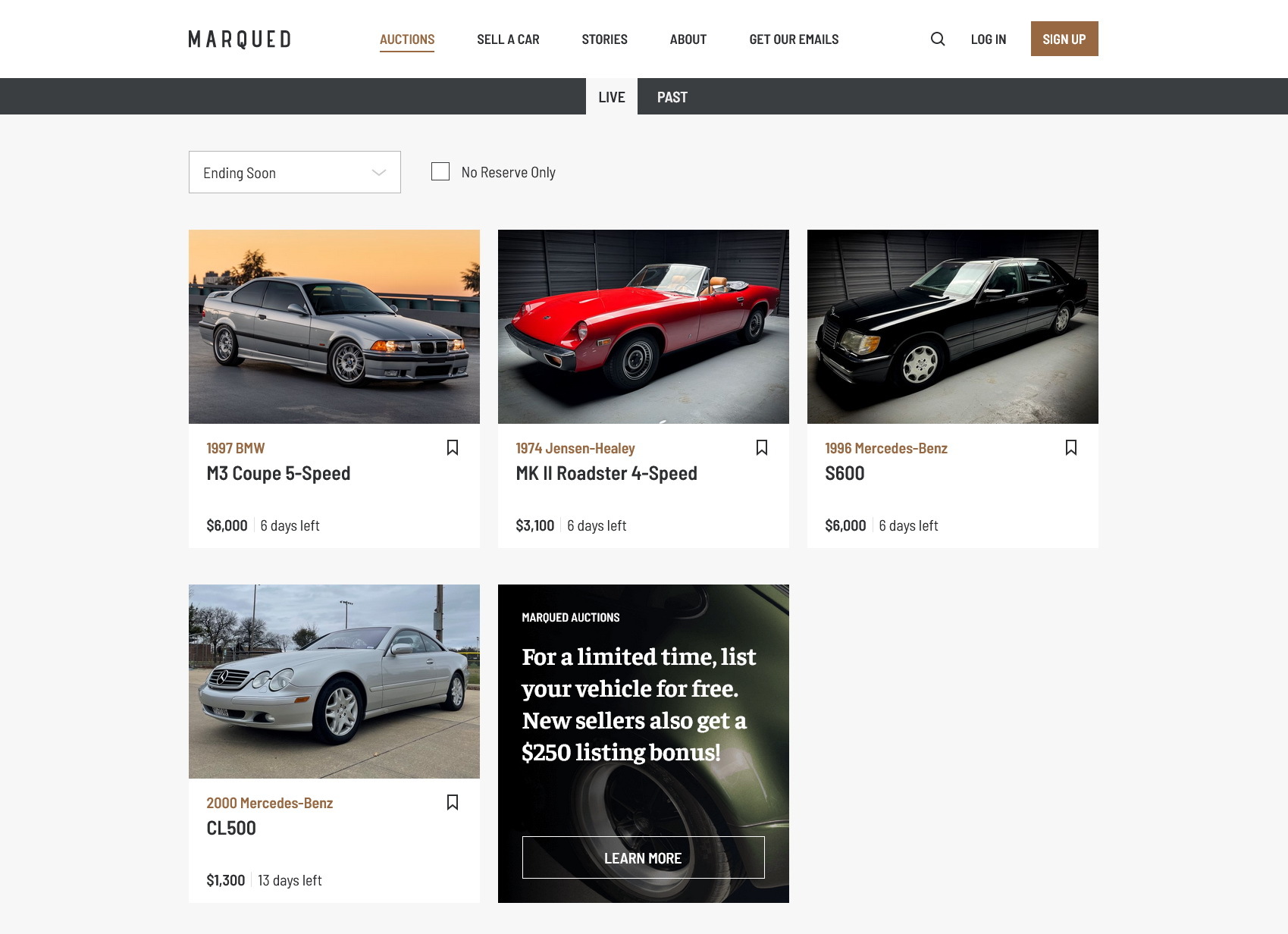Go to the Stories page
1288x934 pixels.
pyautogui.click(x=604, y=39)
